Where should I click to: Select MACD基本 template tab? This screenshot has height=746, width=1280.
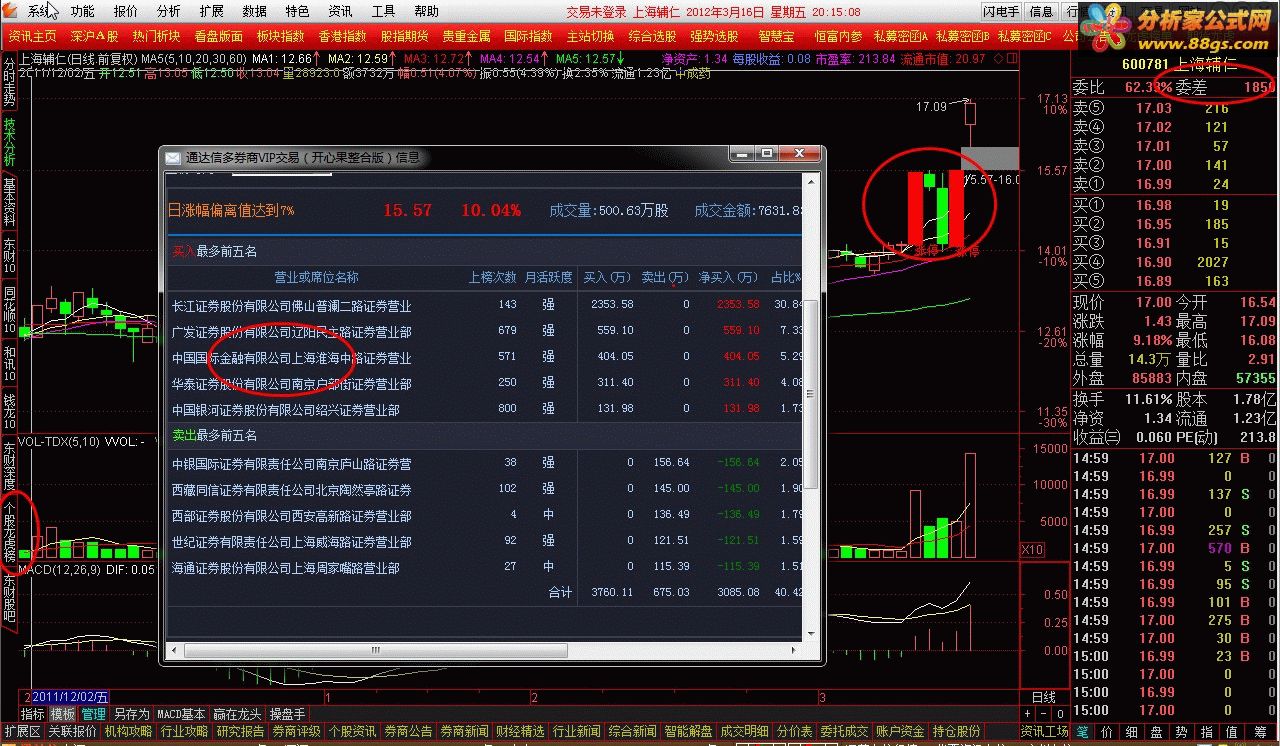click(x=181, y=714)
